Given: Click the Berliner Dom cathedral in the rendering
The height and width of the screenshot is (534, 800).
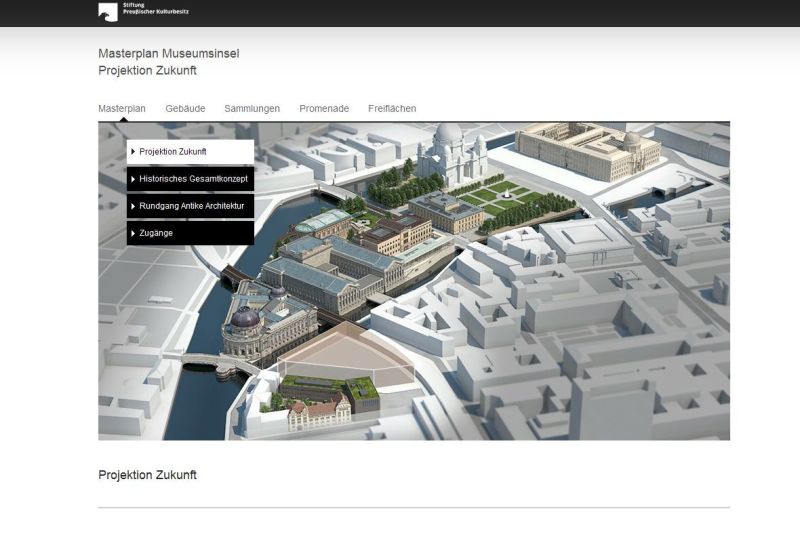Looking at the screenshot, I should pos(452,153).
